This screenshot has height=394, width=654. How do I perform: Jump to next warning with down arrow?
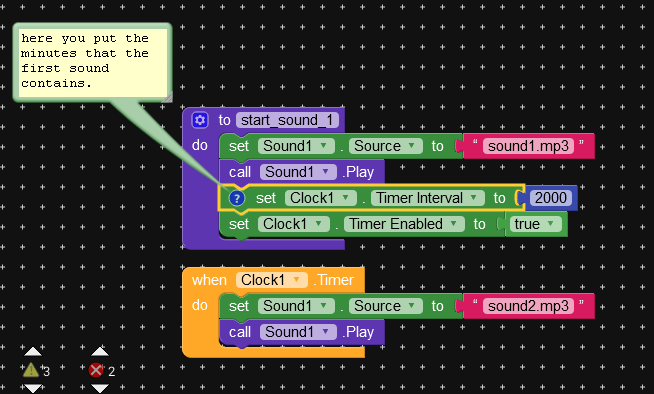pyautogui.click(x=33, y=389)
